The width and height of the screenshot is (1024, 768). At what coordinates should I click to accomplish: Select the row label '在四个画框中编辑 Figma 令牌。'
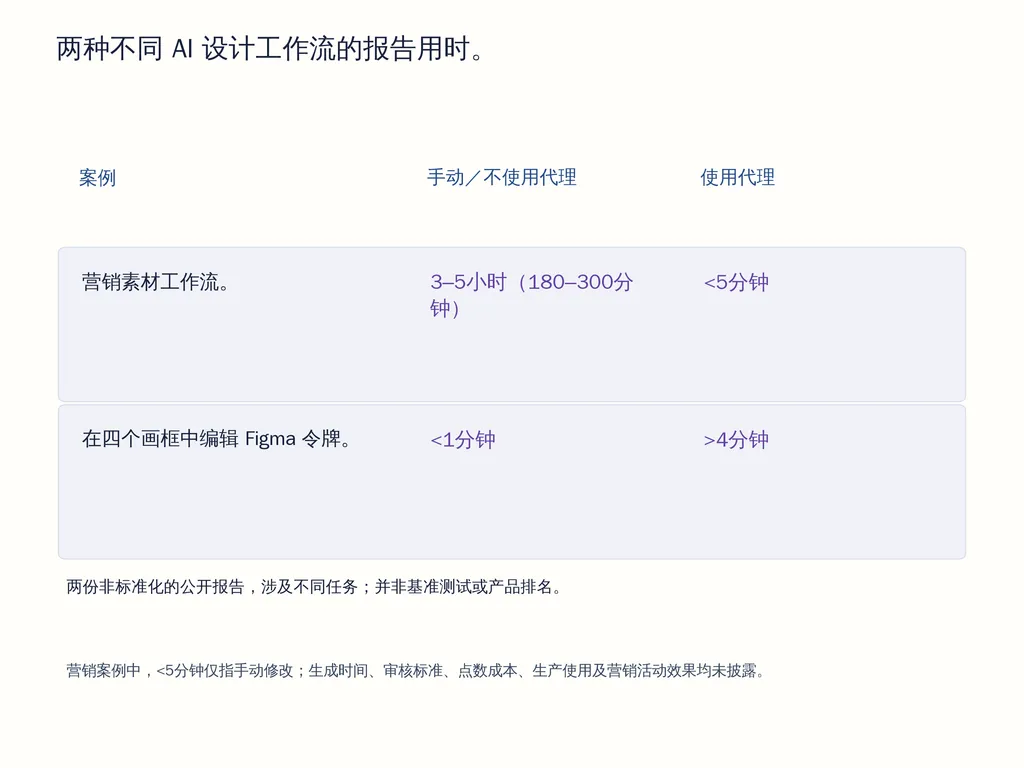point(217,439)
